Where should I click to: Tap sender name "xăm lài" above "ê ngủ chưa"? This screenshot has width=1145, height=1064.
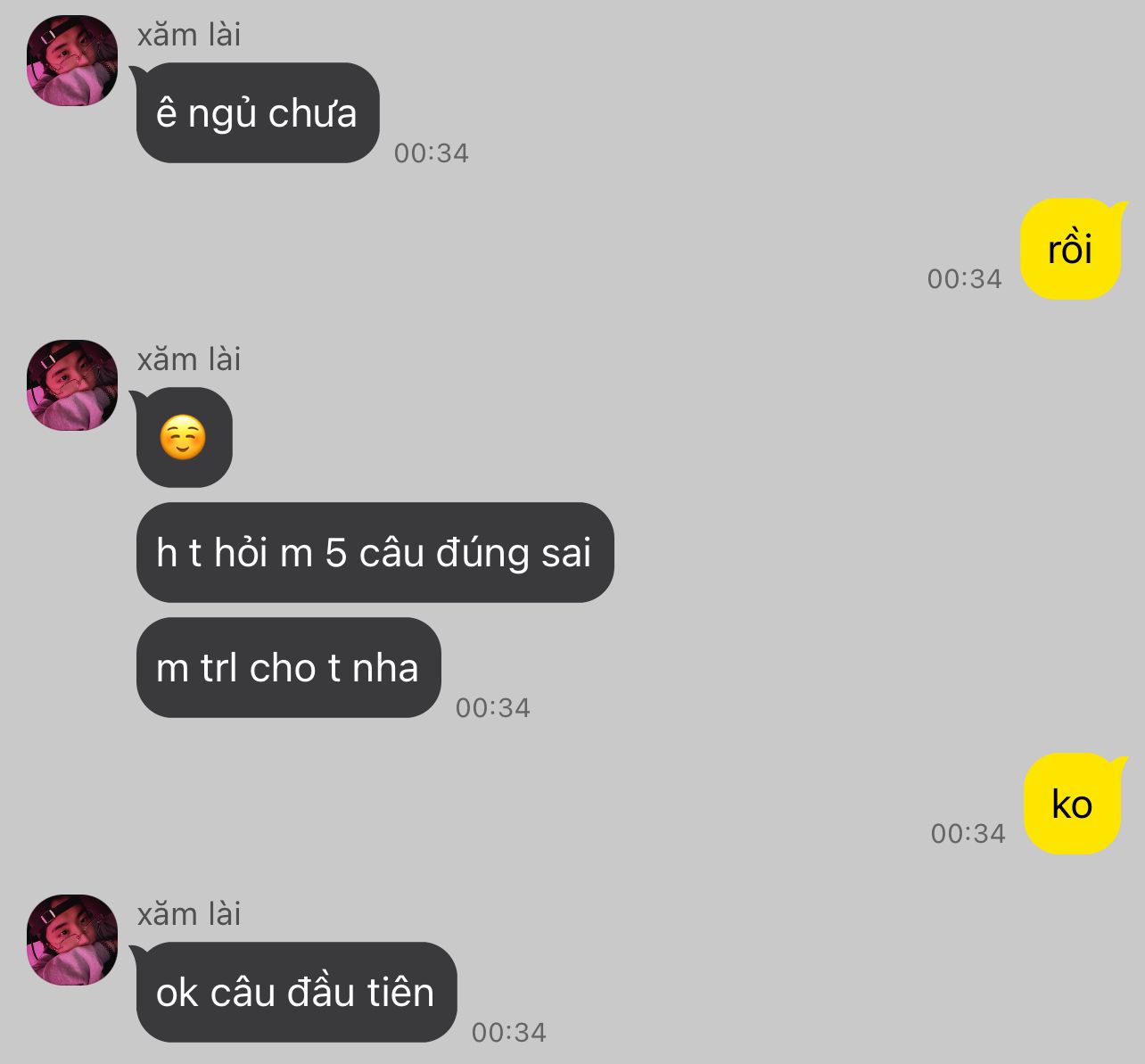[x=189, y=35]
